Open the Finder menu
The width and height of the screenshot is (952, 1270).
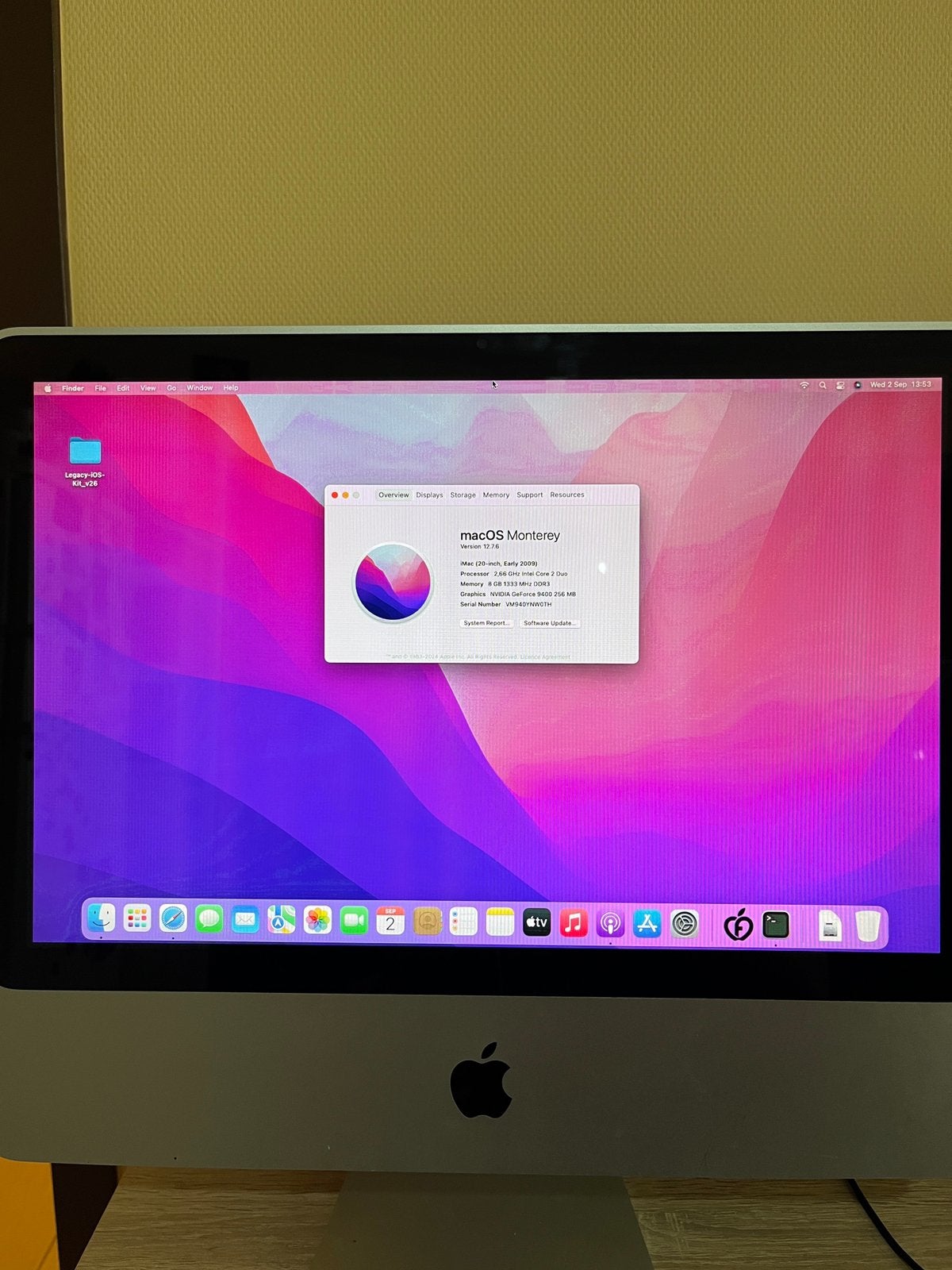pyautogui.click(x=72, y=388)
